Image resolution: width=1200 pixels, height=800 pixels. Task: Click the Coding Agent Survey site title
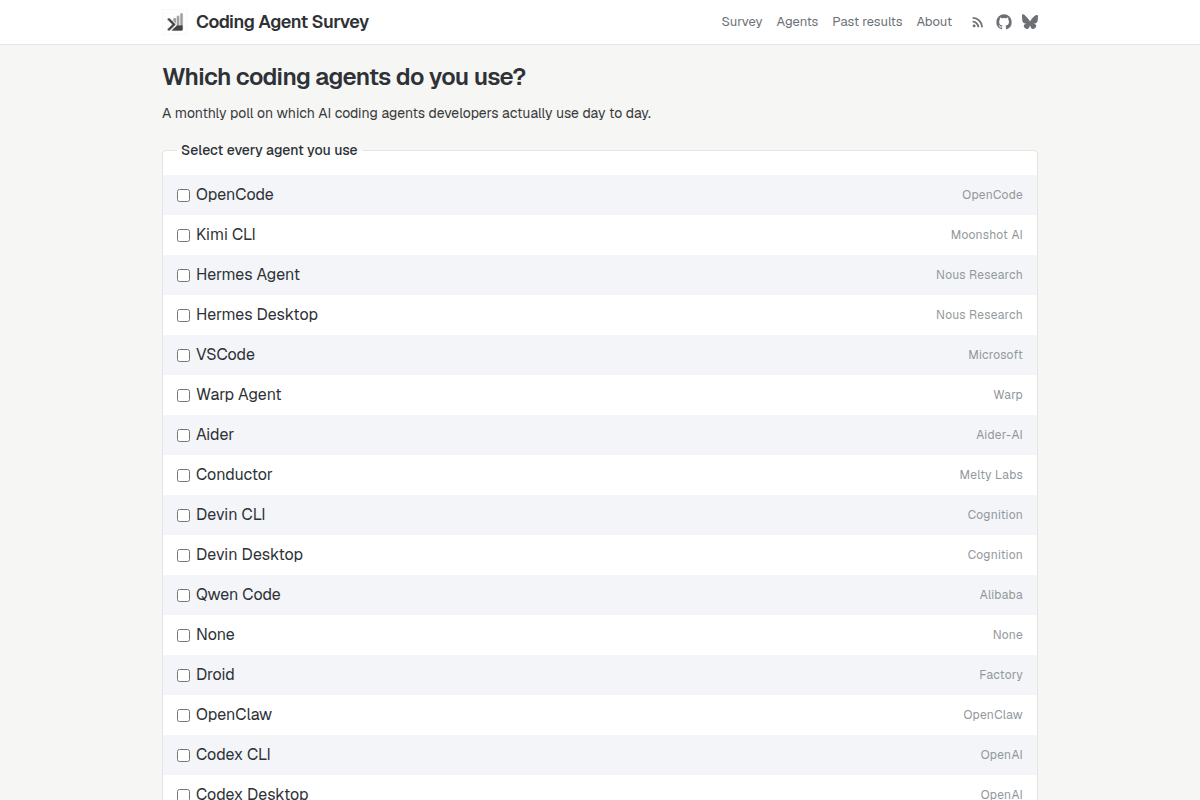coord(282,22)
